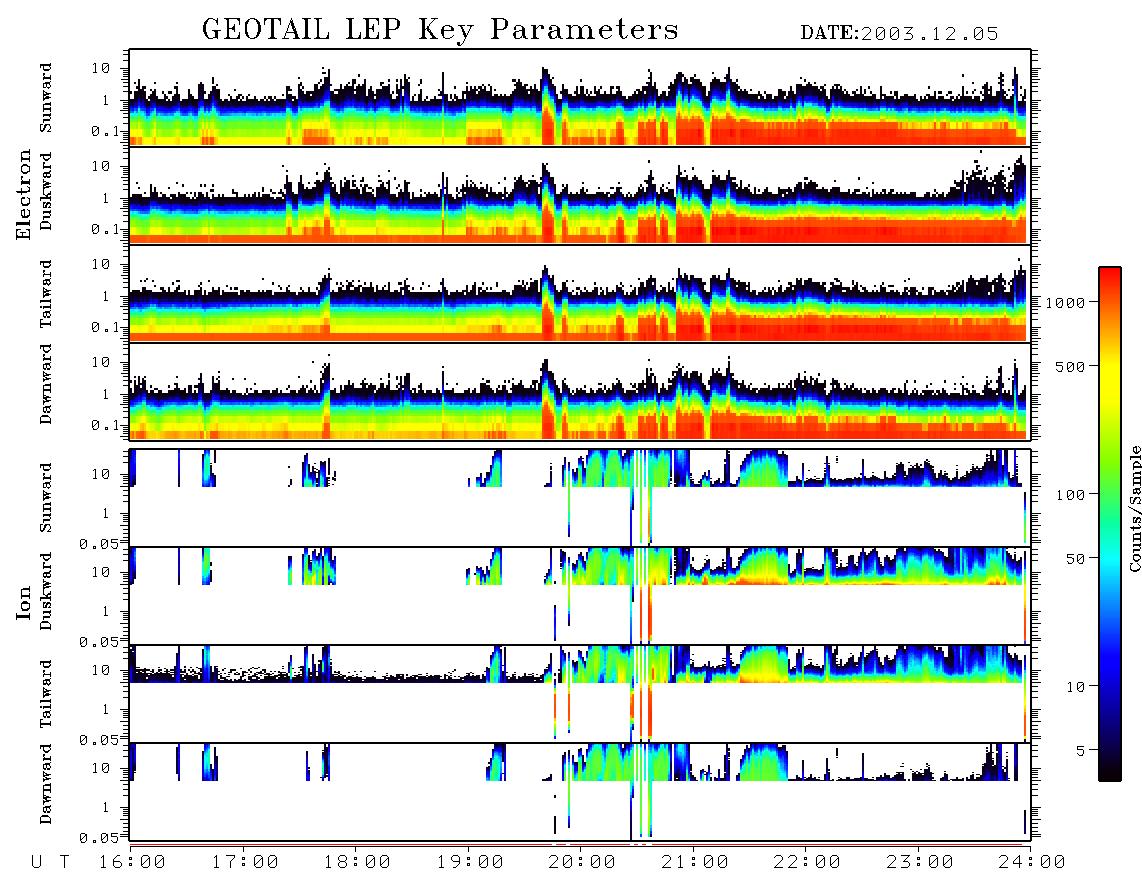This screenshot has width=1142, height=880.
Task: Click the "100" color bar value
Action: pos(1070,495)
